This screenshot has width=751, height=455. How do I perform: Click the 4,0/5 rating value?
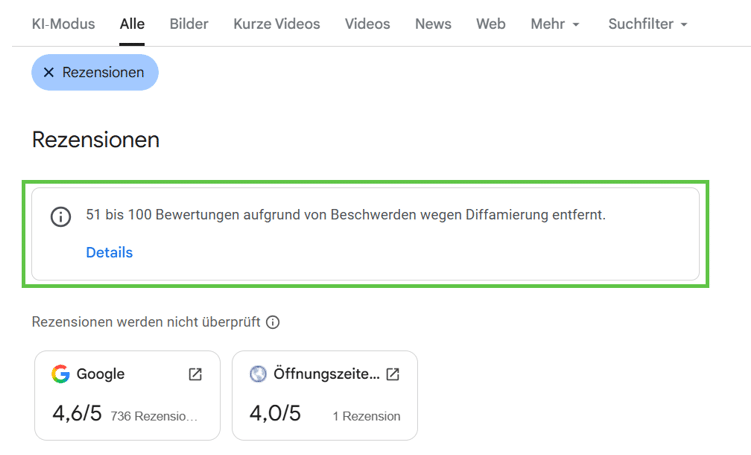click(x=275, y=413)
